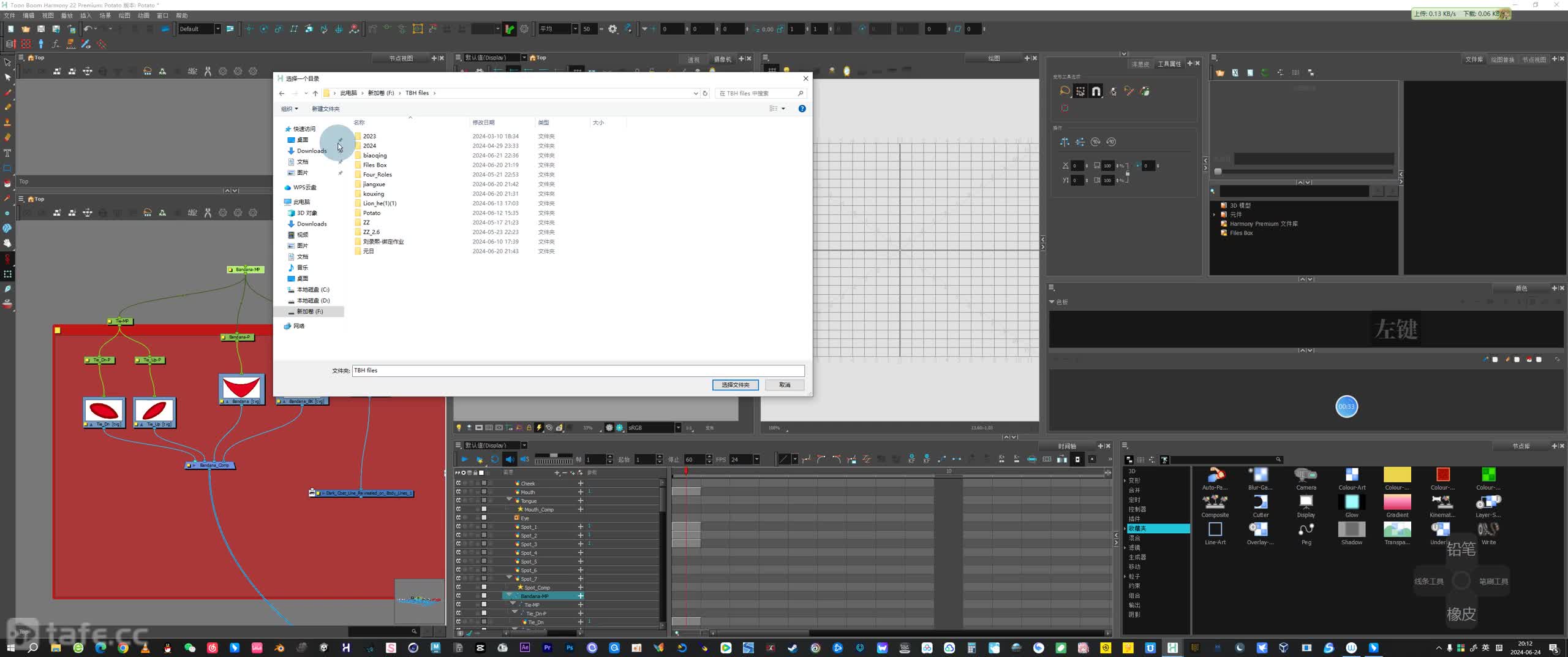This screenshot has height=657, width=1568.
Task: Pick the Camera node in node library
Action: point(1306,475)
